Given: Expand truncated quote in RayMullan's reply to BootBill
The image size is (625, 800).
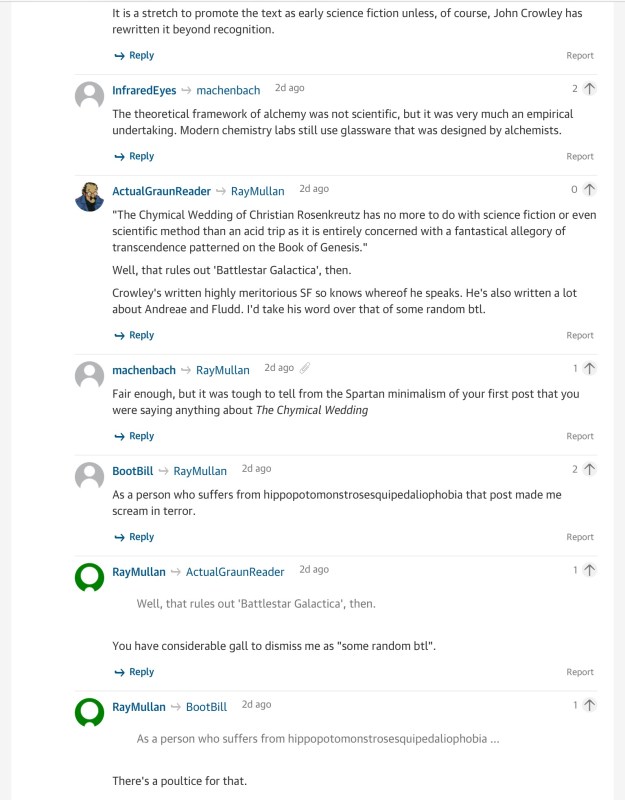Looking at the screenshot, I should (317, 739).
